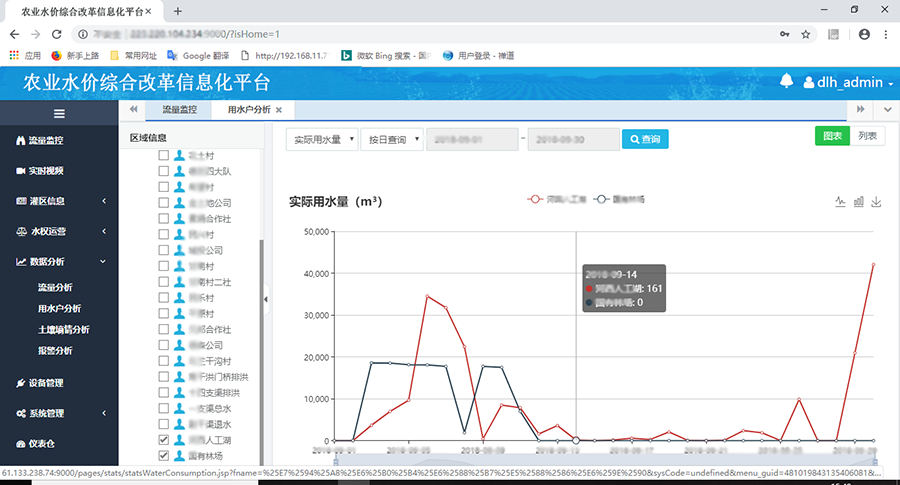Switch chart to bar view icon
The image size is (900, 485).
859,202
